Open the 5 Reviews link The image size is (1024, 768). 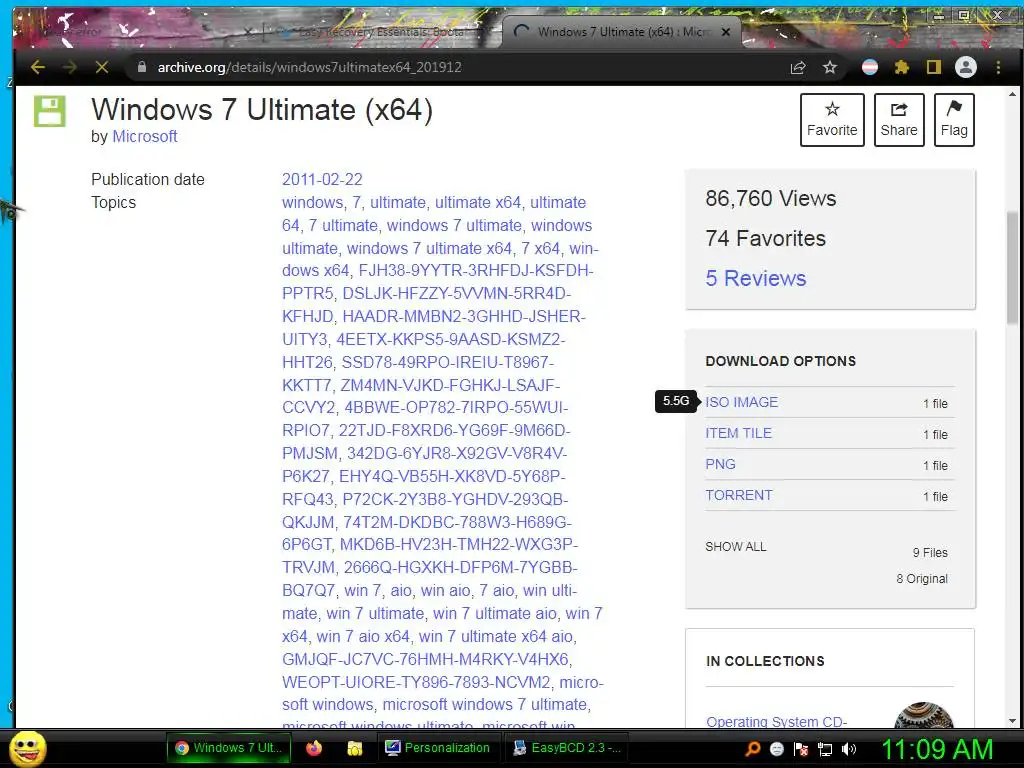(x=756, y=278)
